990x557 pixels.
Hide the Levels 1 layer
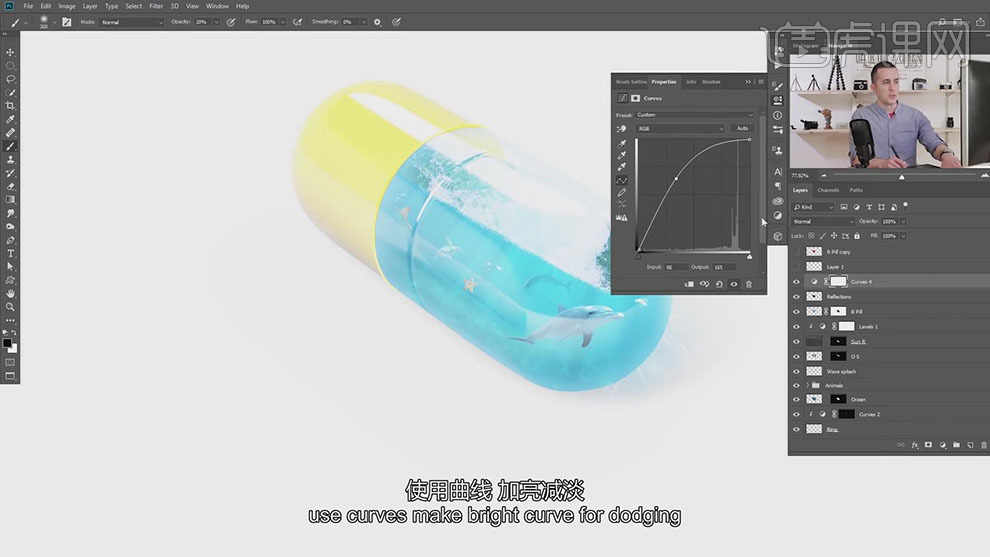[796, 326]
